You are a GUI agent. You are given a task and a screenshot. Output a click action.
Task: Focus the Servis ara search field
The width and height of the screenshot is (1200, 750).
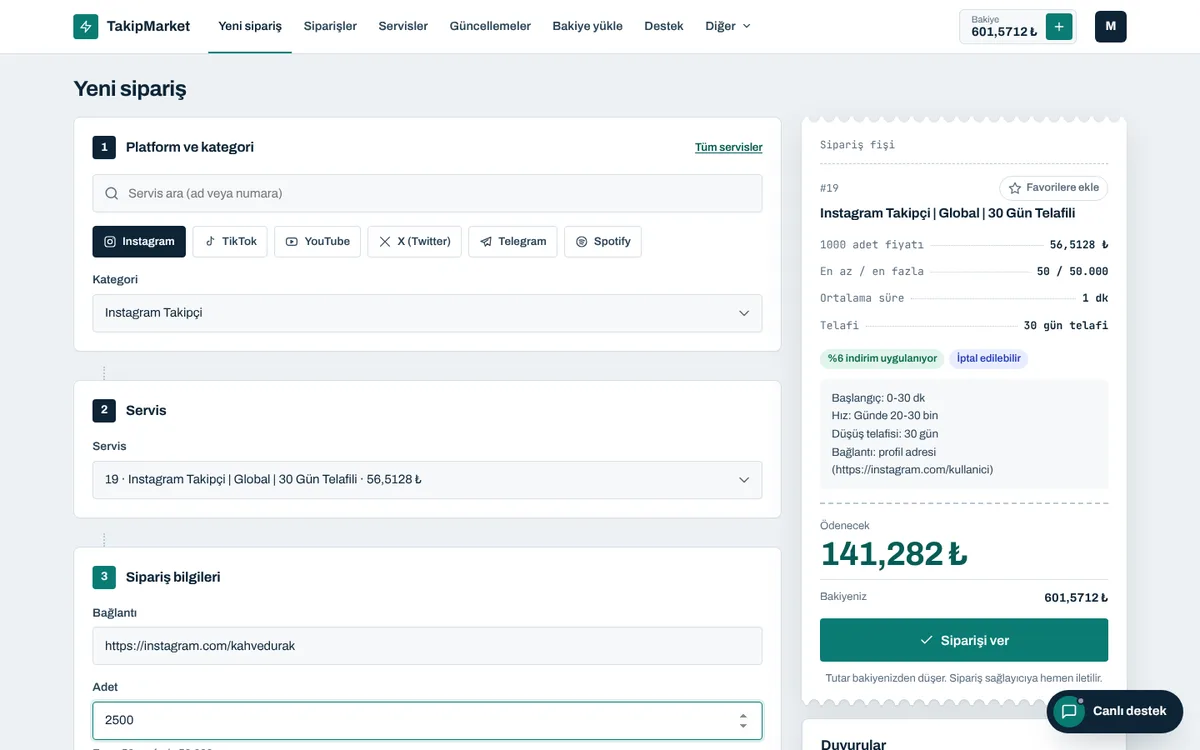(427, 193)
